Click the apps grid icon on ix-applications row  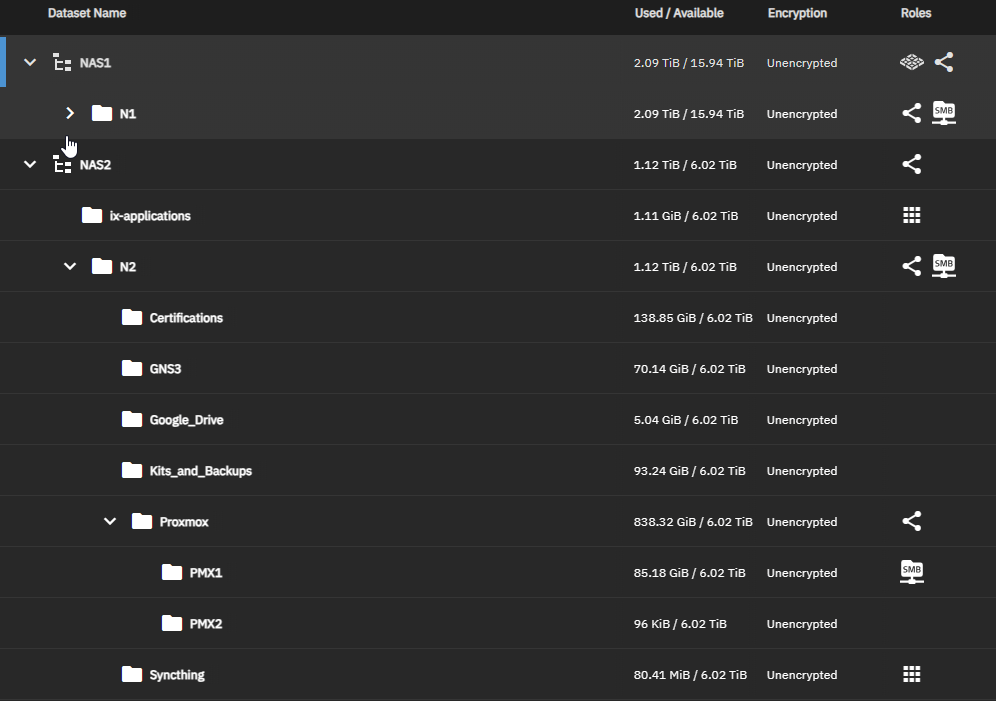pyautogui.click(x=912, y=215)
